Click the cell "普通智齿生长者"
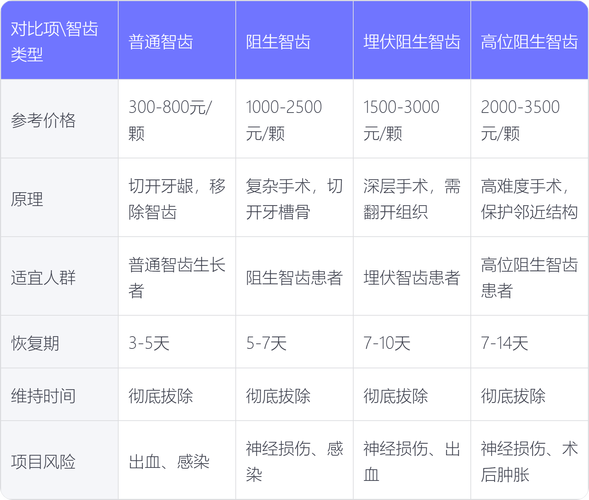This screenshot has height=500, width=589. [x=177, y=276]
